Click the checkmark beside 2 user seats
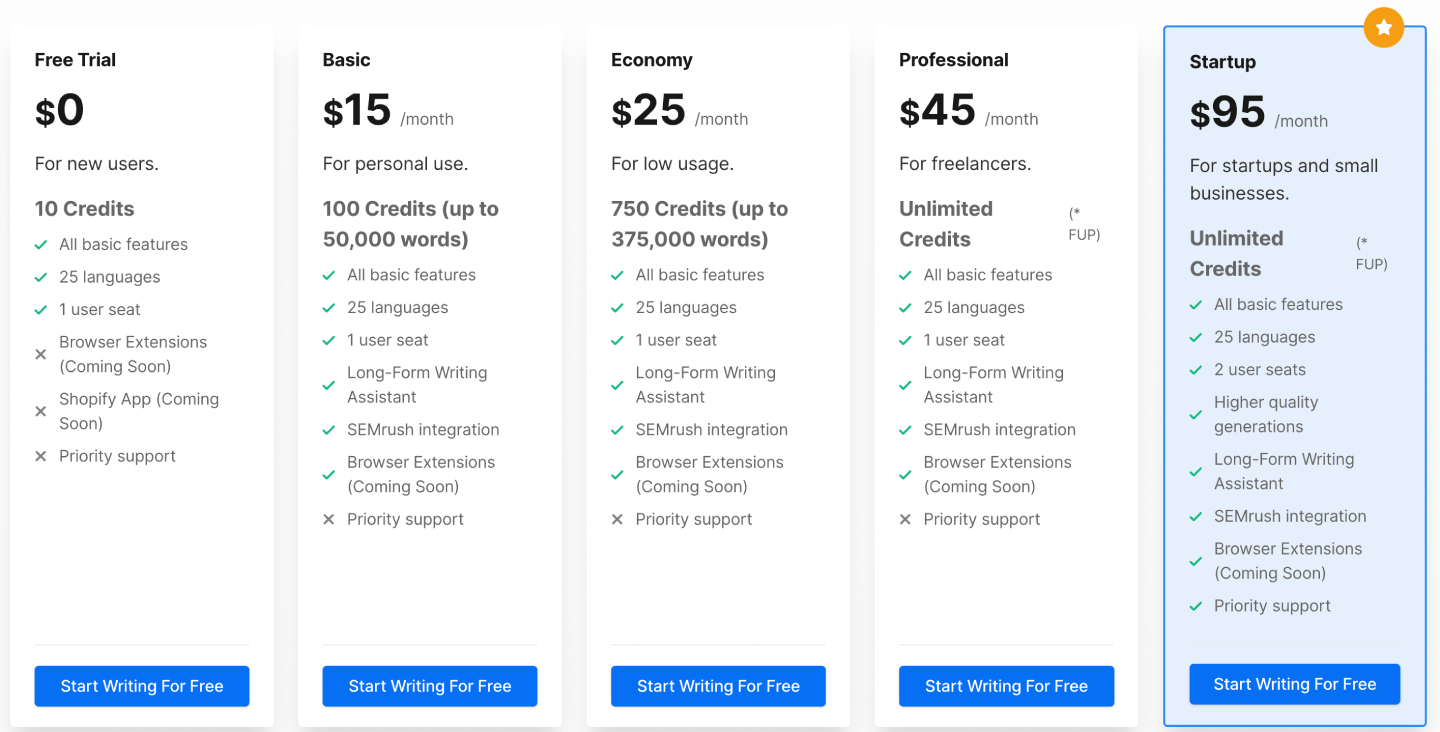This screenshot has width=1440, height=732. tap(1196, 370)
